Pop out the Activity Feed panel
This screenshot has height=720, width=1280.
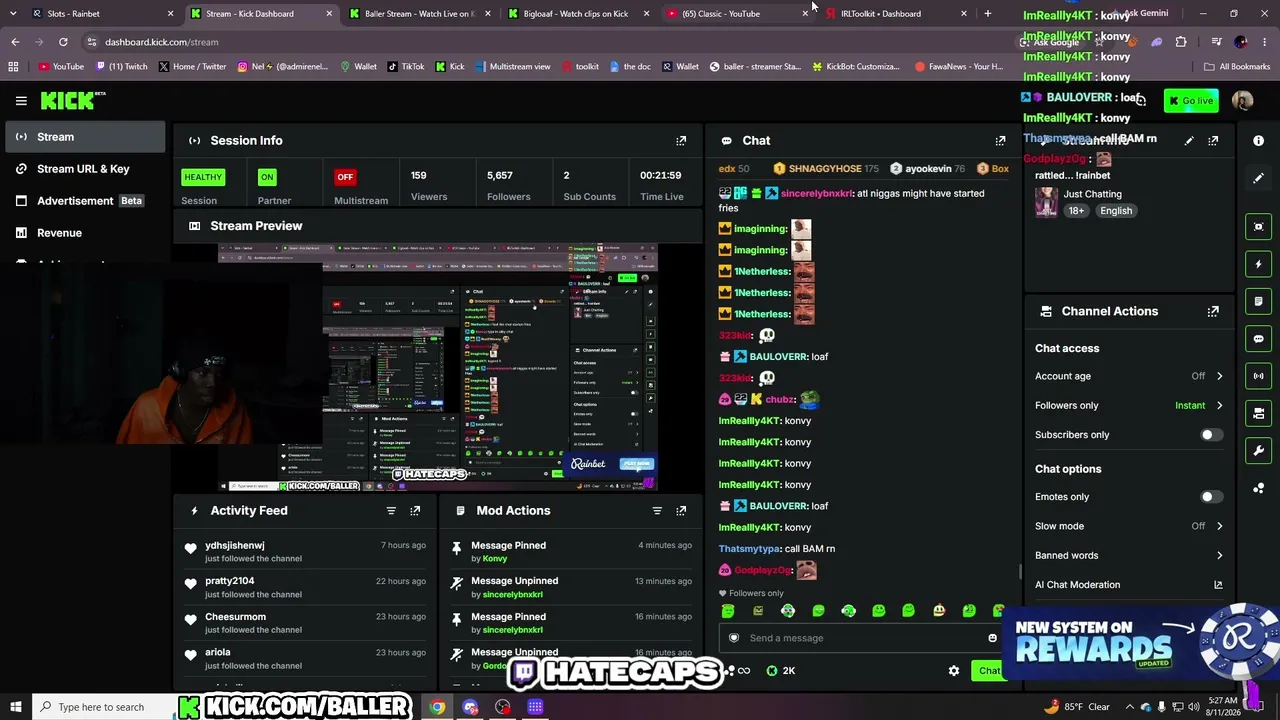(x=415, y=511)
